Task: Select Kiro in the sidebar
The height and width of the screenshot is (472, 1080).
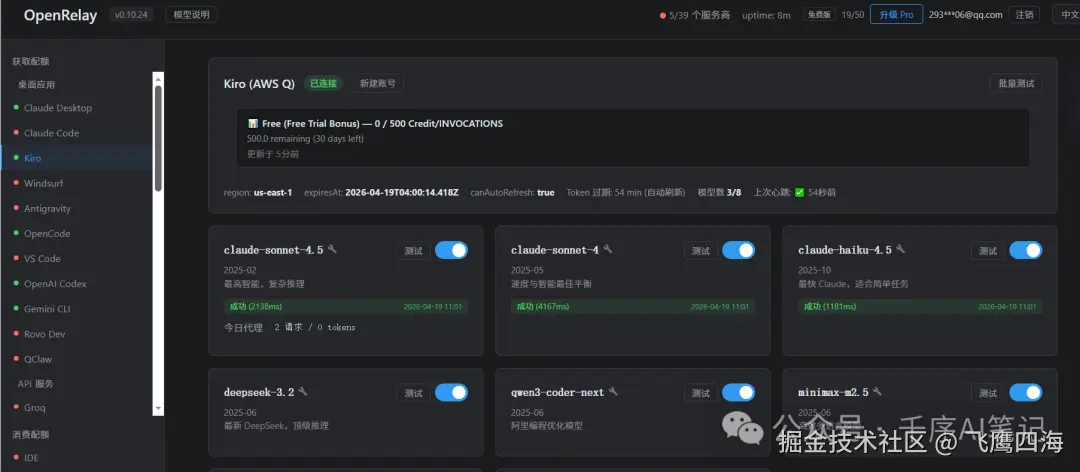Action: [x=76, y=158]
